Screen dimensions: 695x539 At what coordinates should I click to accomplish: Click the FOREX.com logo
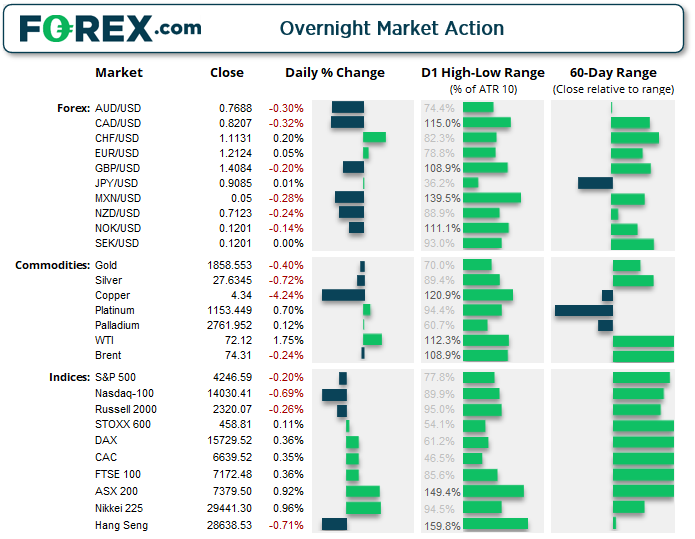click(110, 28)
